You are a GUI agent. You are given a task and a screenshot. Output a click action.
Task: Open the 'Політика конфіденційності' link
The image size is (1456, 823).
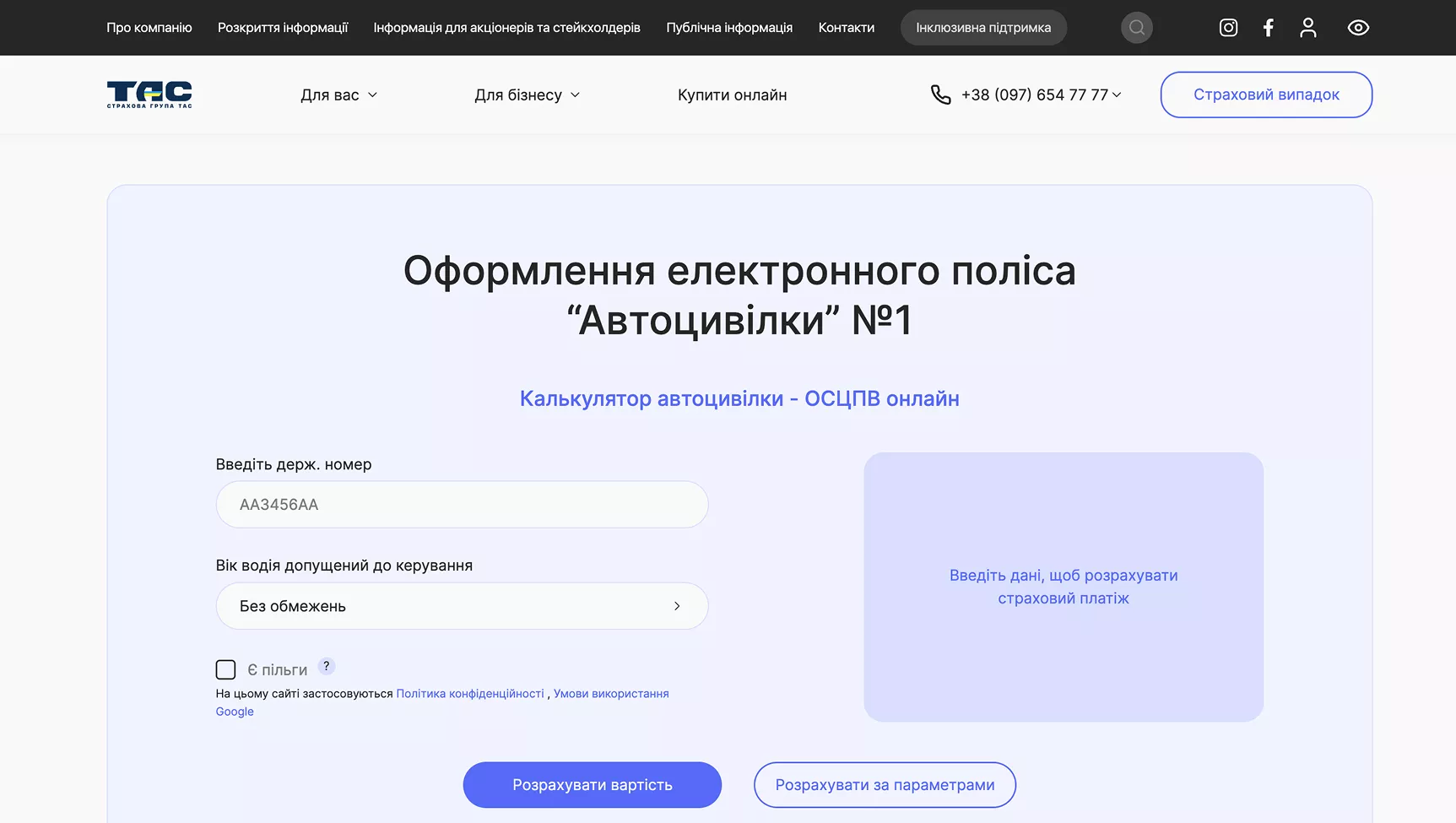pos(471,693)
